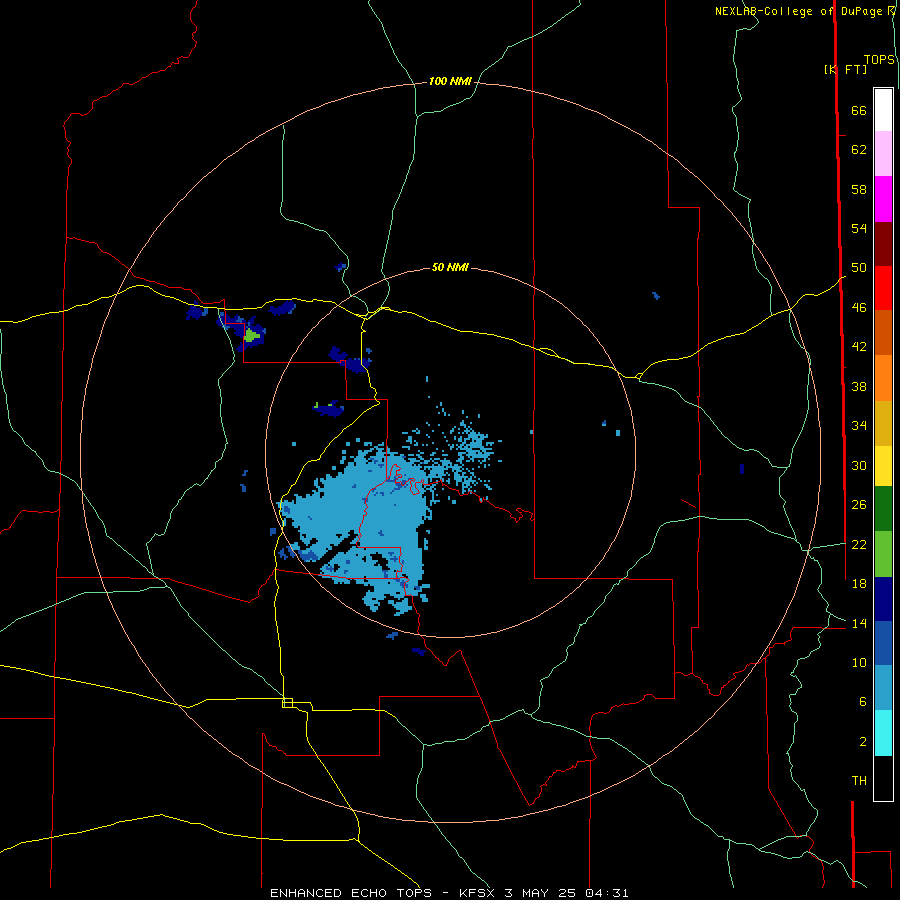Click the 50 NMI range ring label

click(450, 267)
